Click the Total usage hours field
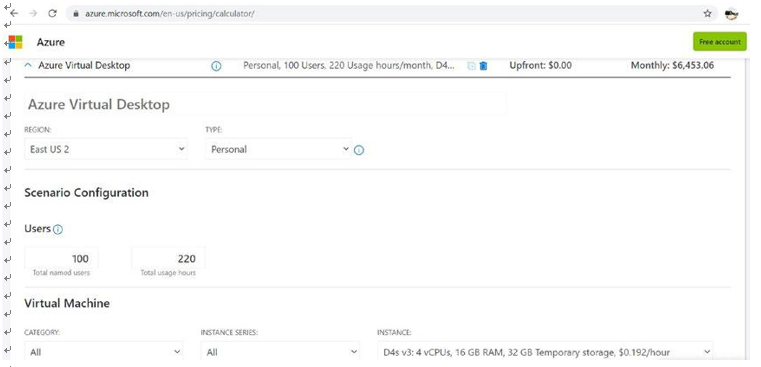 coord(168,258)
